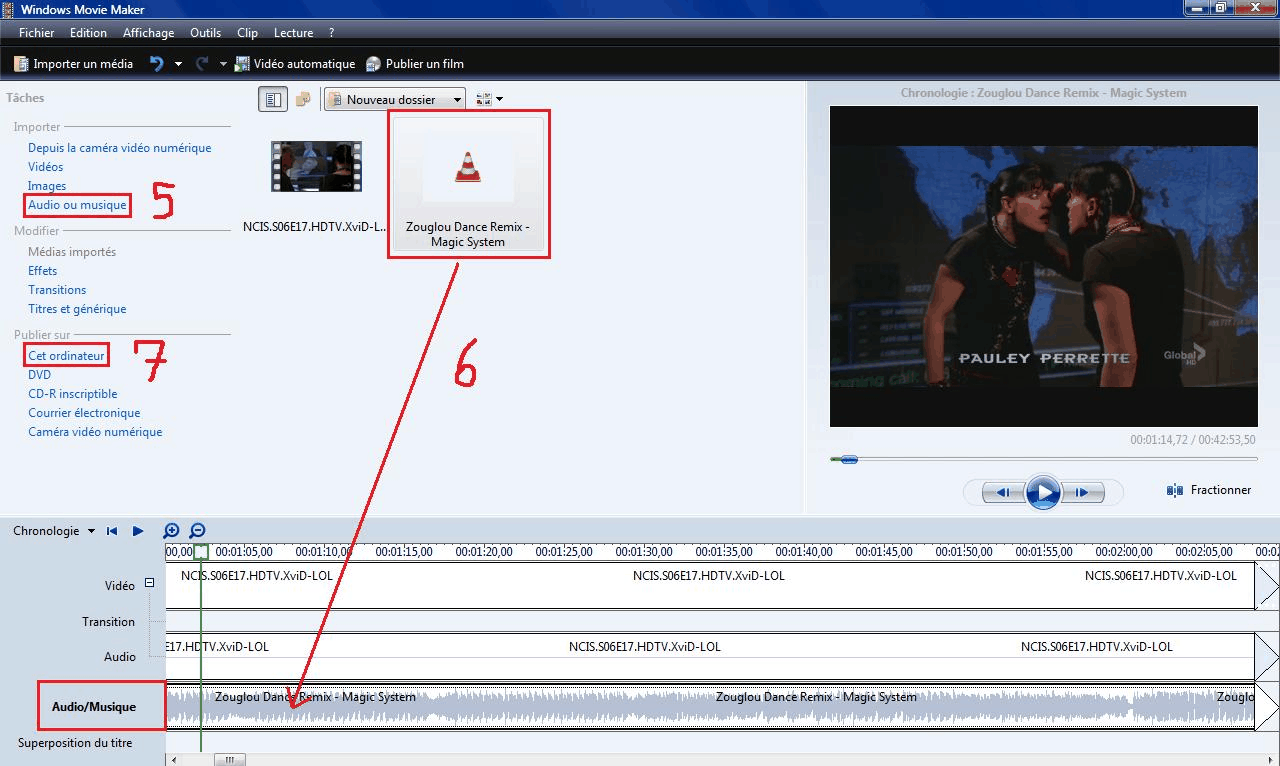The height and width of the screenshot is (766, 1280).
Task: Click the next frame button
Action: [1084, 492]
